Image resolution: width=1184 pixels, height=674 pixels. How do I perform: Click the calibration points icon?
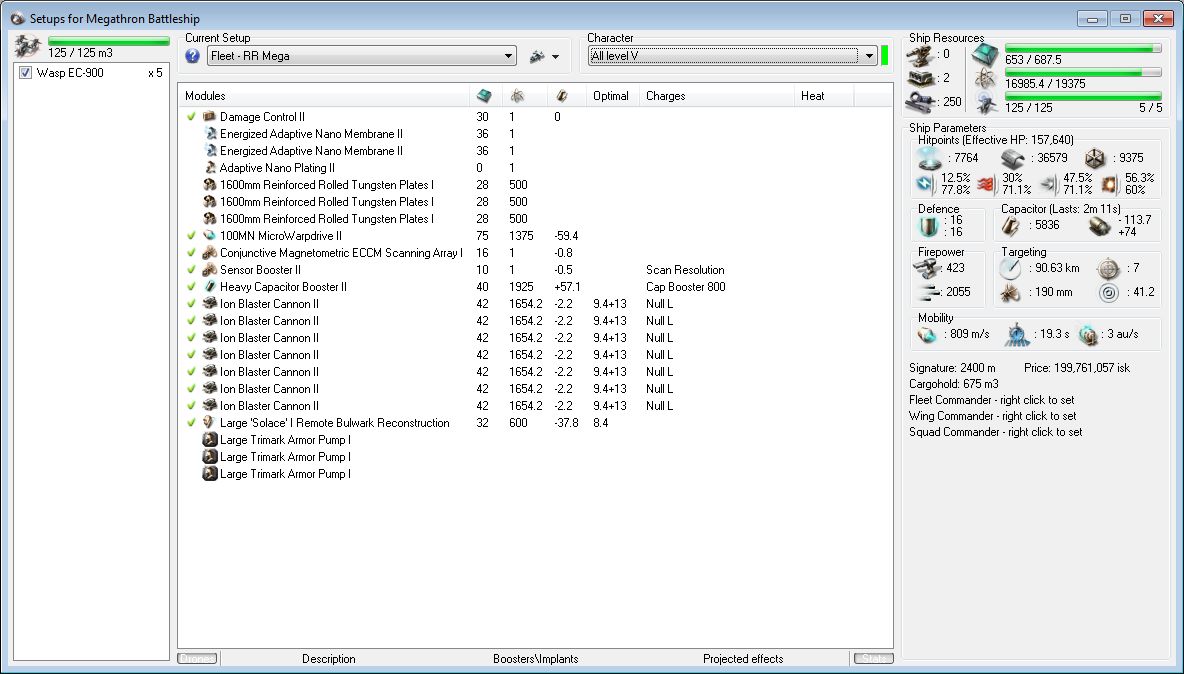coord(922,102)
